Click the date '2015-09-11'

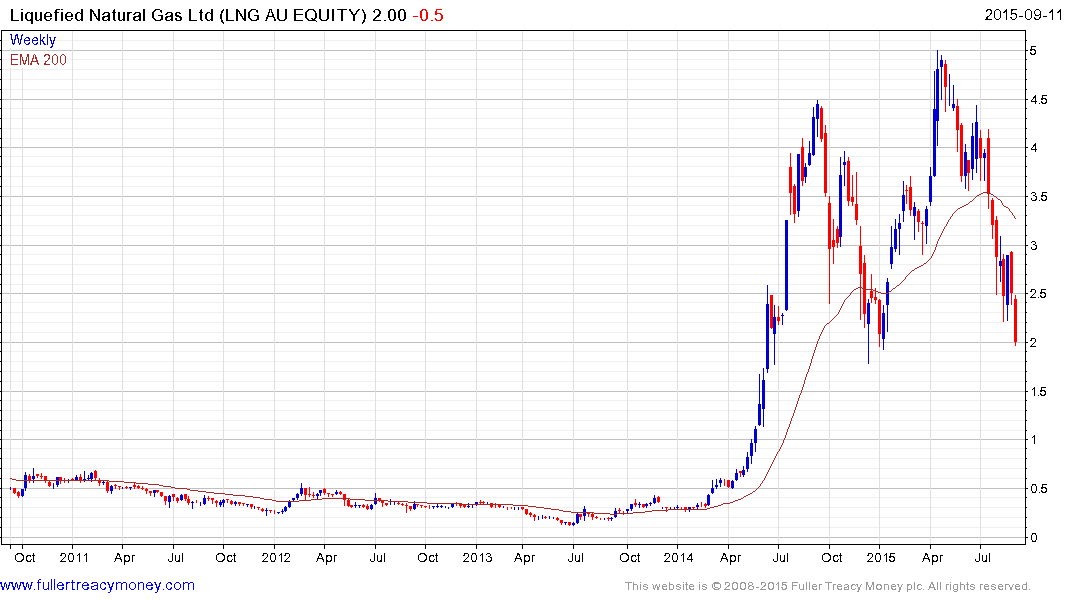(x=1024, y=14)
